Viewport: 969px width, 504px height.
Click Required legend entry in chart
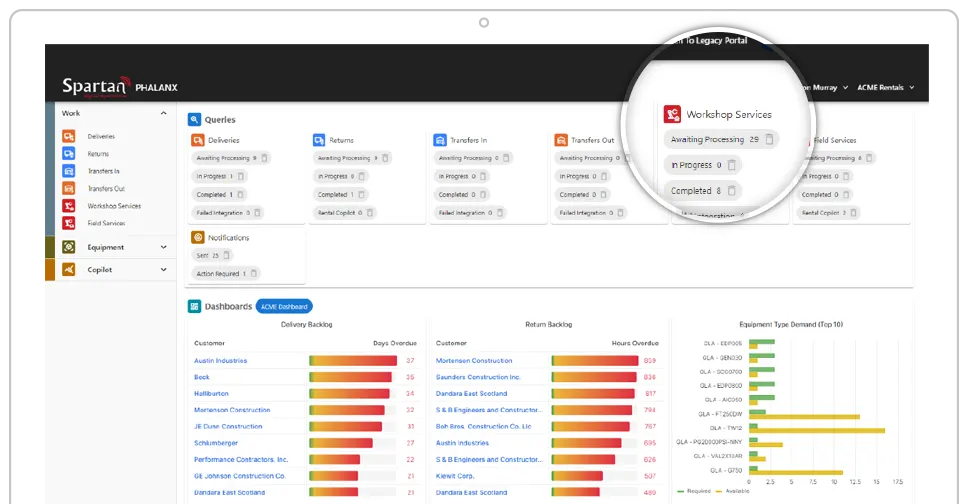tap(694, 491)
